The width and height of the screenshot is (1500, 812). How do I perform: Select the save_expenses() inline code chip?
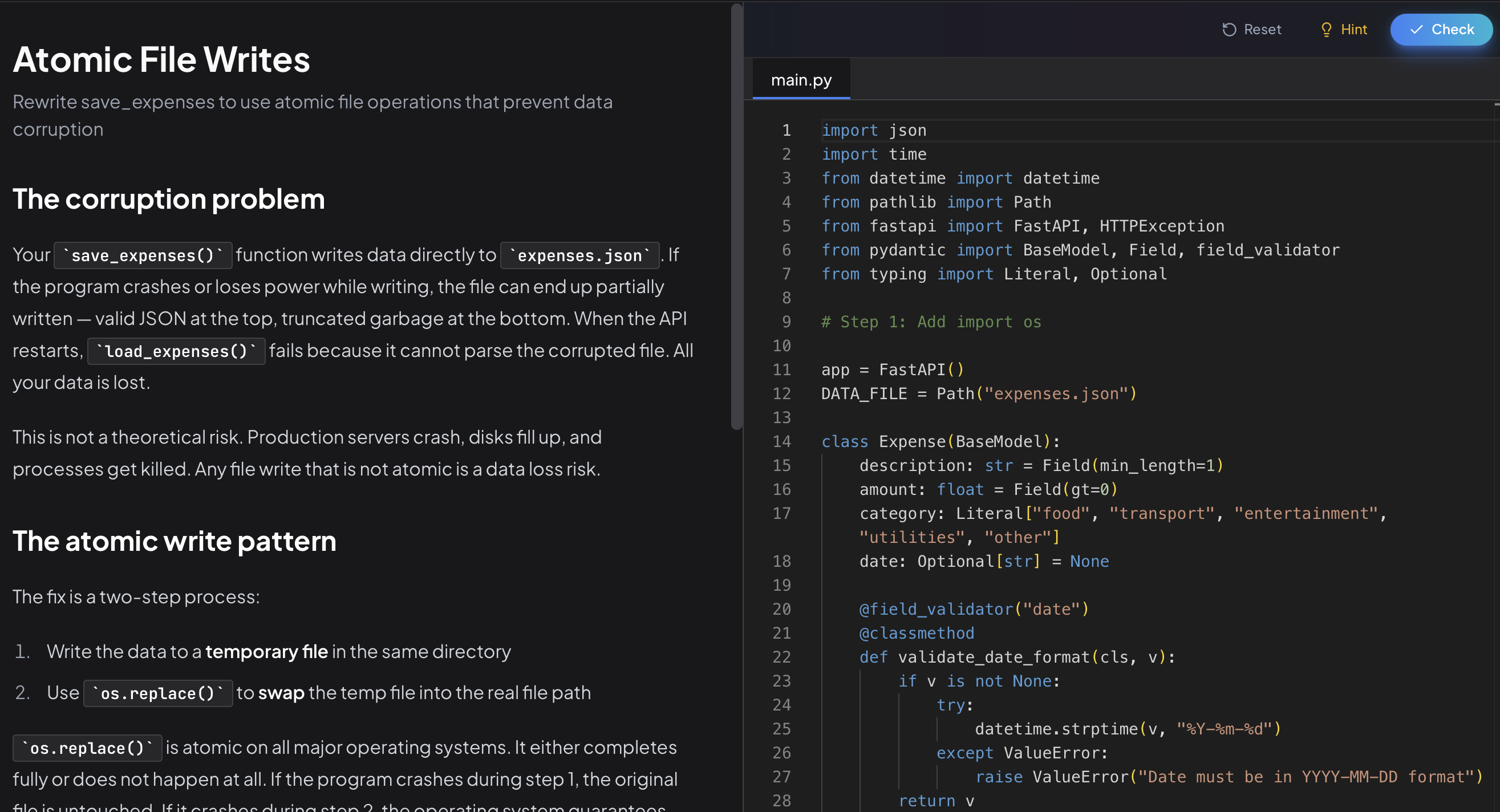point(143,255)
